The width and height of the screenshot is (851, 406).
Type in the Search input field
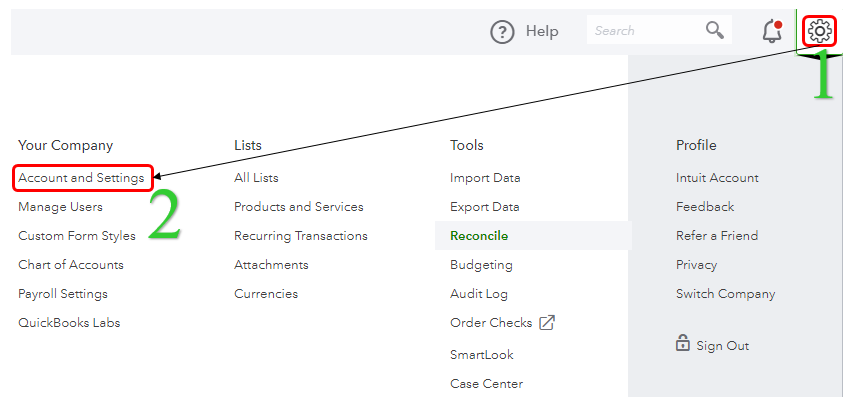(x=645, y=31)
